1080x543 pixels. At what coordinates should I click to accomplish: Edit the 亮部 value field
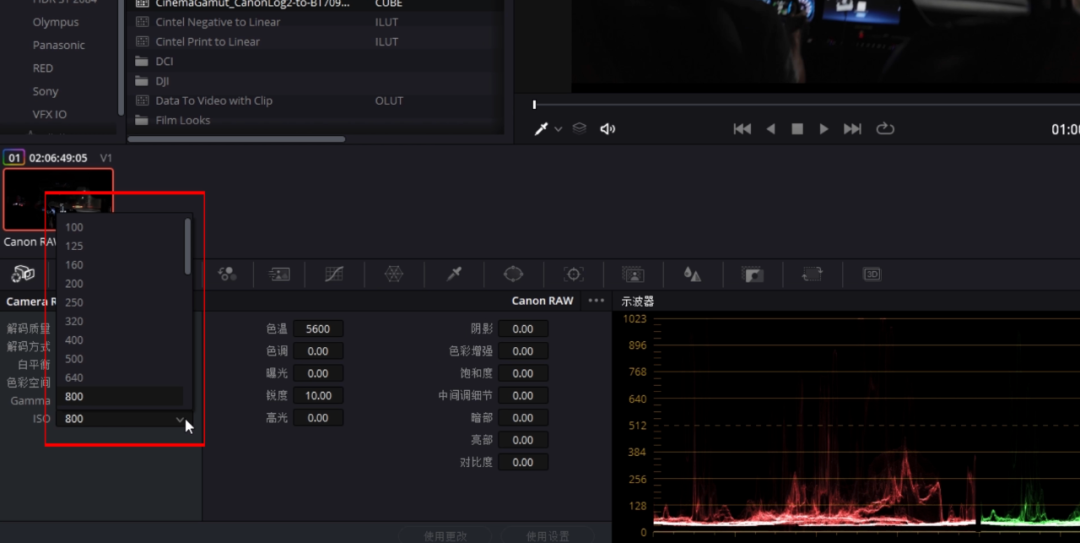[x=523, y=440]
